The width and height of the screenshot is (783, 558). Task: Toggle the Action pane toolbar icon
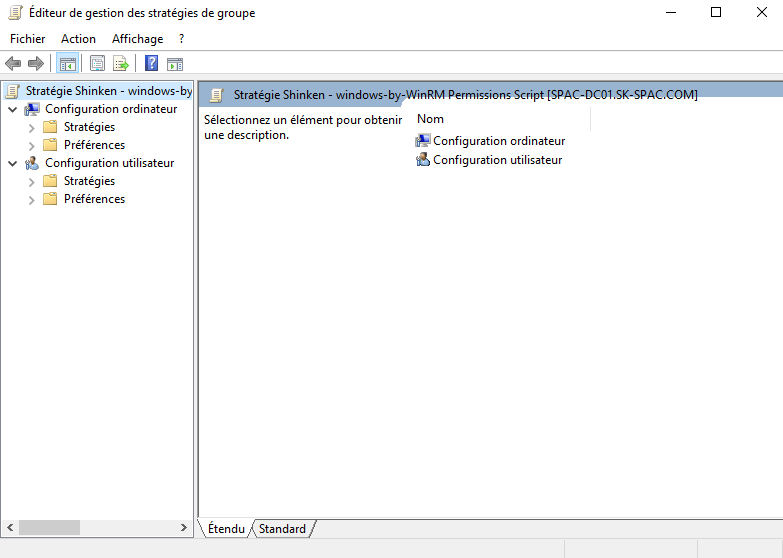pyautogui.click(x=175, y=64)
